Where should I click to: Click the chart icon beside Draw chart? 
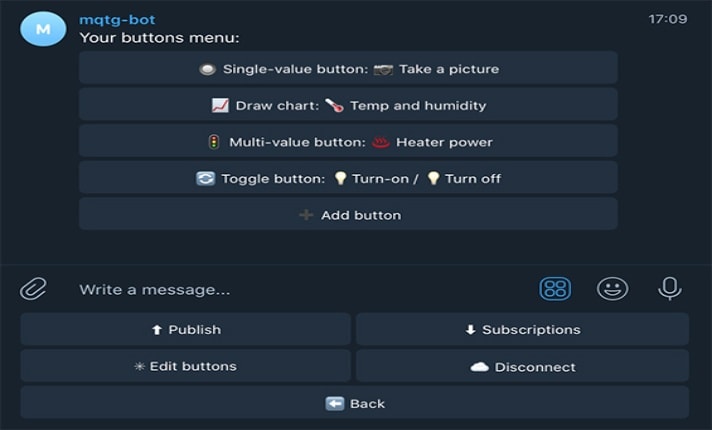220,105
